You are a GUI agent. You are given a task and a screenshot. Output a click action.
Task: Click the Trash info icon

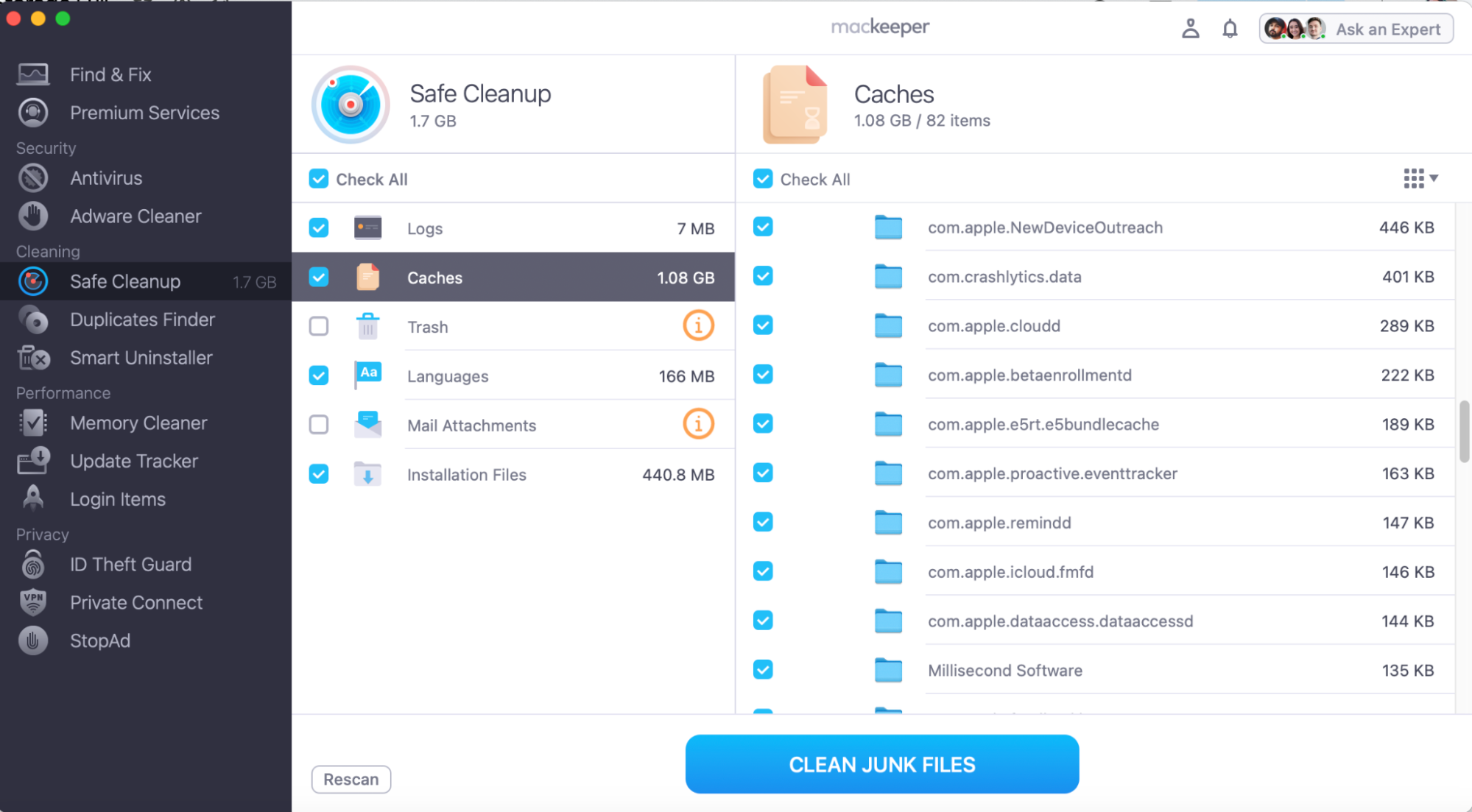pyautogui.click(x=698, y=325)
